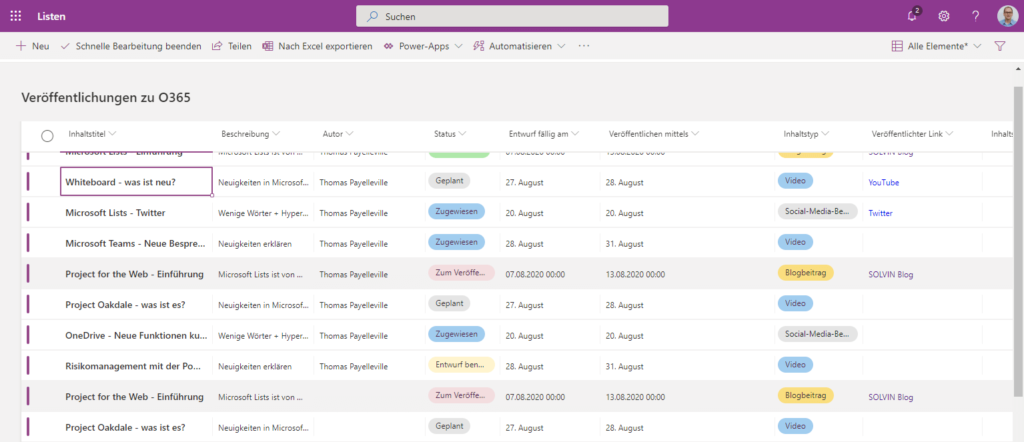The width and height of the screenshot is (1024, 442).
Task: Click Thomas Payelleville in Whiteboard row
Action: pyautogui.click(x=353, y=183)
